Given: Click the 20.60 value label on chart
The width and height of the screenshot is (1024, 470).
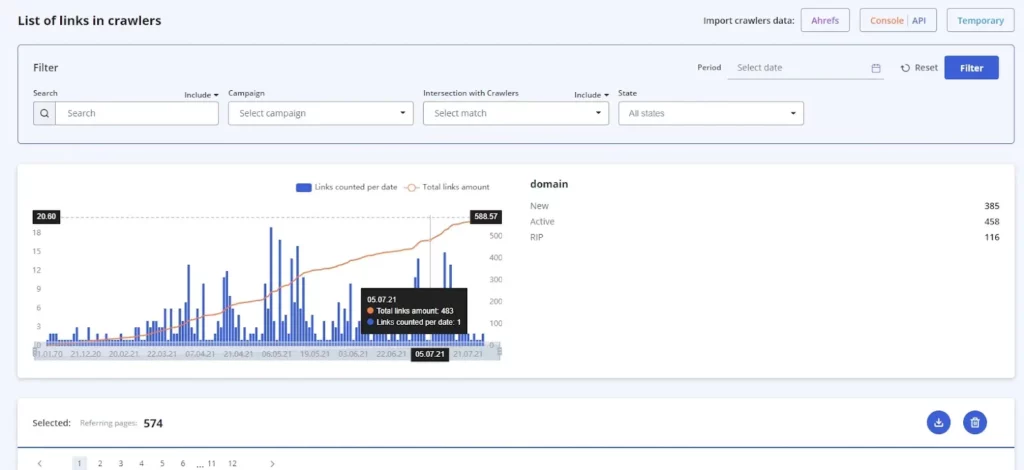Looking at the screenshot, I should [x=46, y=217].
